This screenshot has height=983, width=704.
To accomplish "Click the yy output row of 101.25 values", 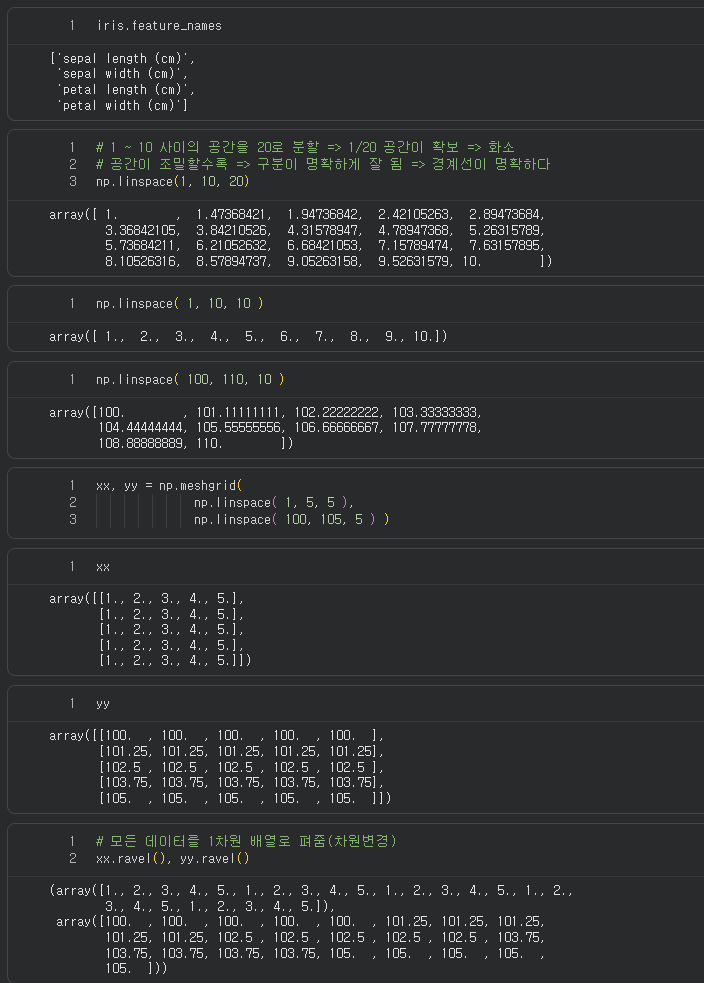I will (241, 752).
